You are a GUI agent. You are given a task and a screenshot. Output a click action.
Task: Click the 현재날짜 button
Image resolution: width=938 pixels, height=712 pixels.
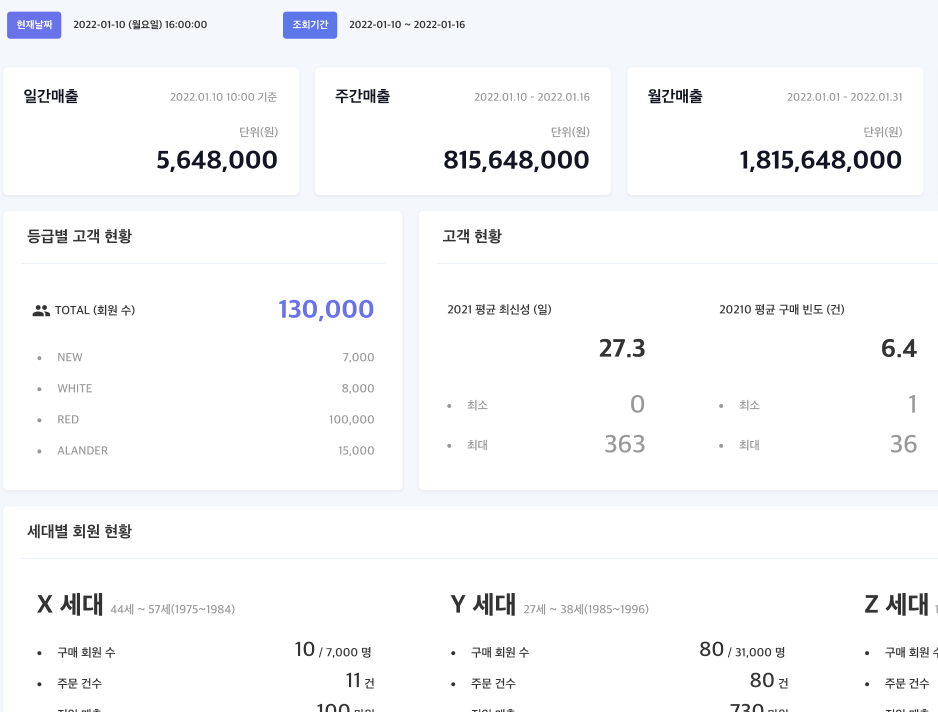(34, 25)
